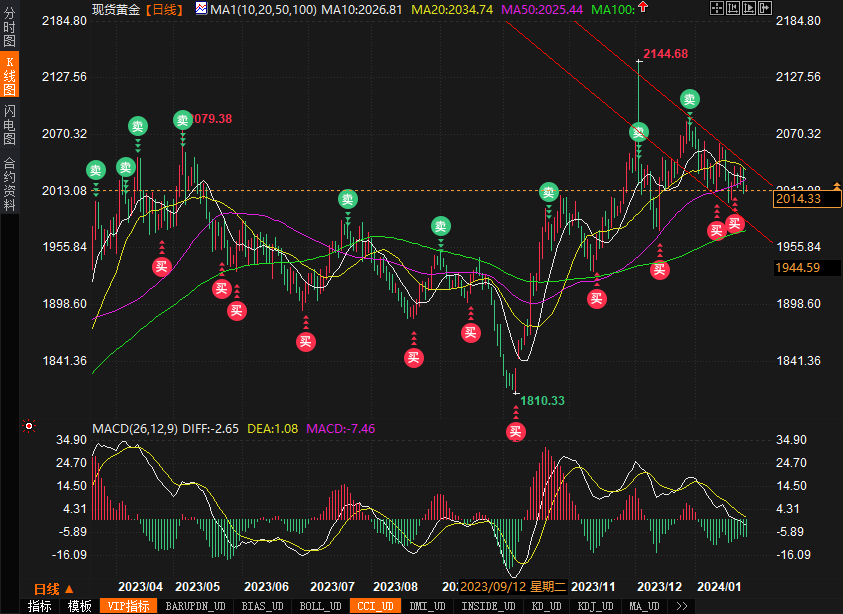Click the sell marker below 2144.68 peak

tap(639, 132)
